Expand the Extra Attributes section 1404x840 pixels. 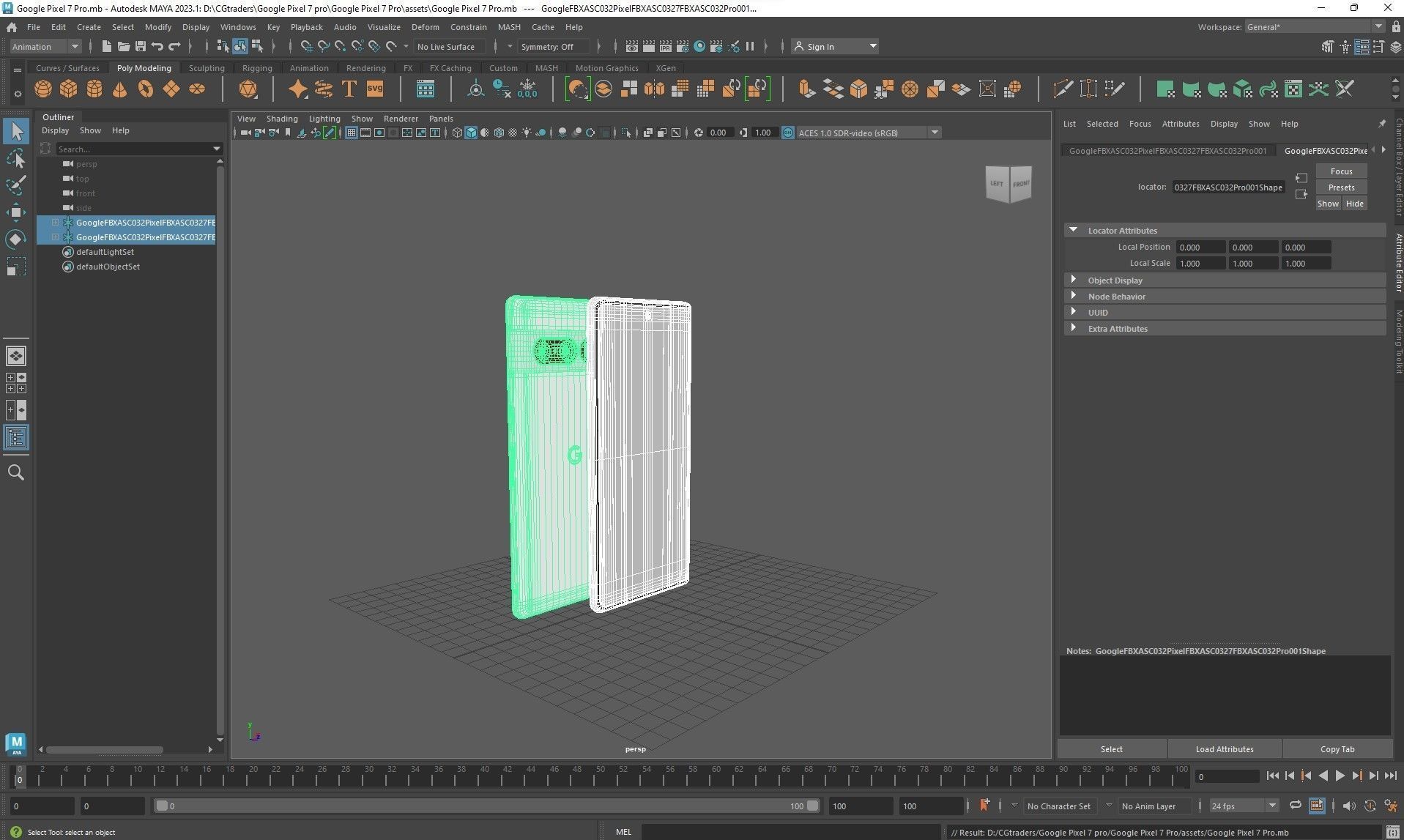(1074, 328)
